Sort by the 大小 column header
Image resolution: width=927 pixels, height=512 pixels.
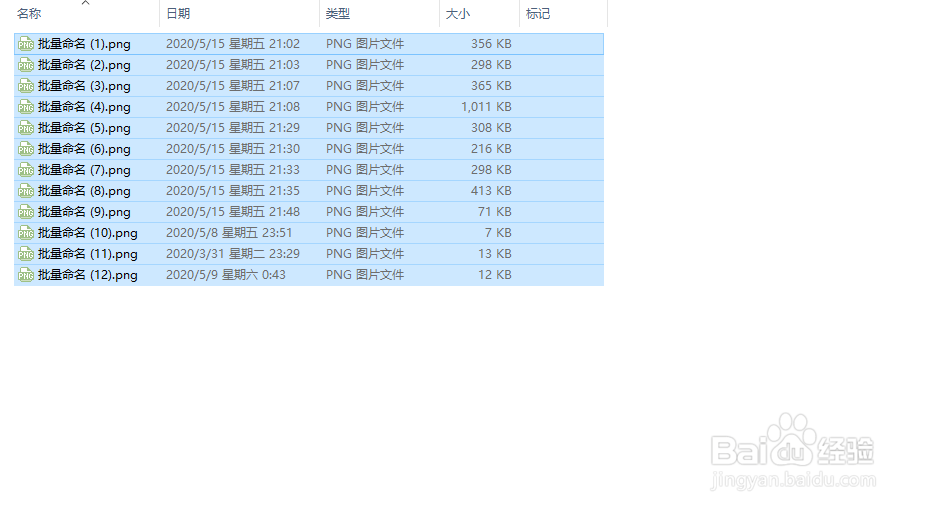pos(458,13)
